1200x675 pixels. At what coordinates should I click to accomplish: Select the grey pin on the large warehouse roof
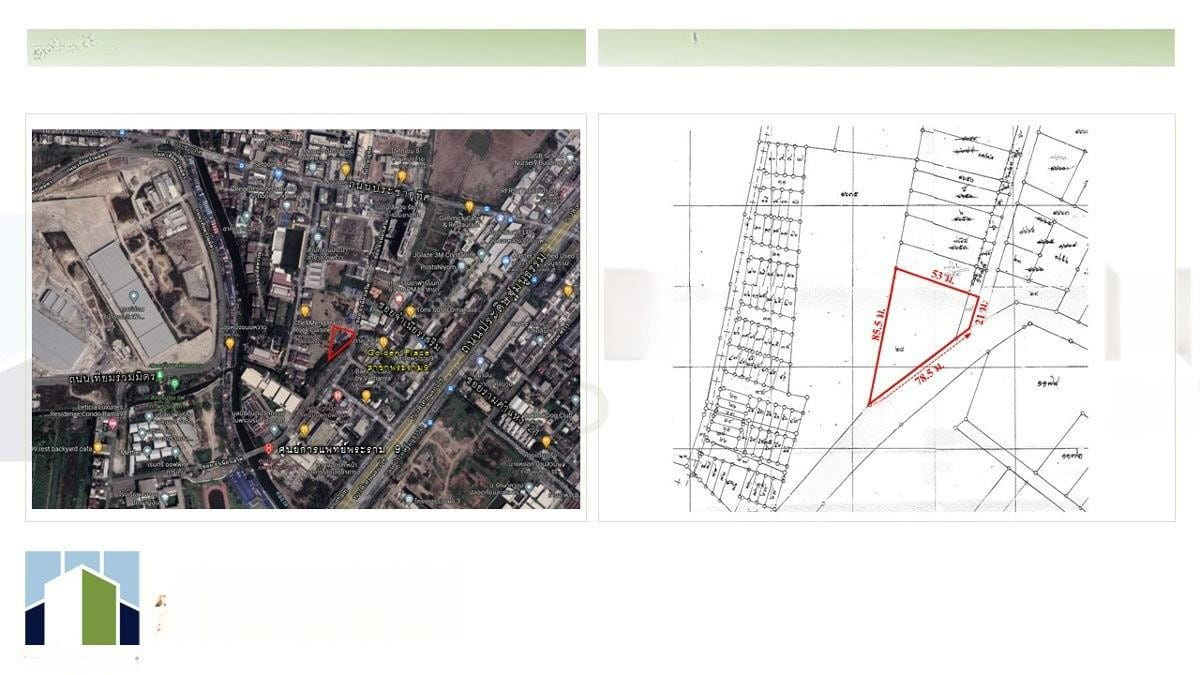(x=133, y=295)
